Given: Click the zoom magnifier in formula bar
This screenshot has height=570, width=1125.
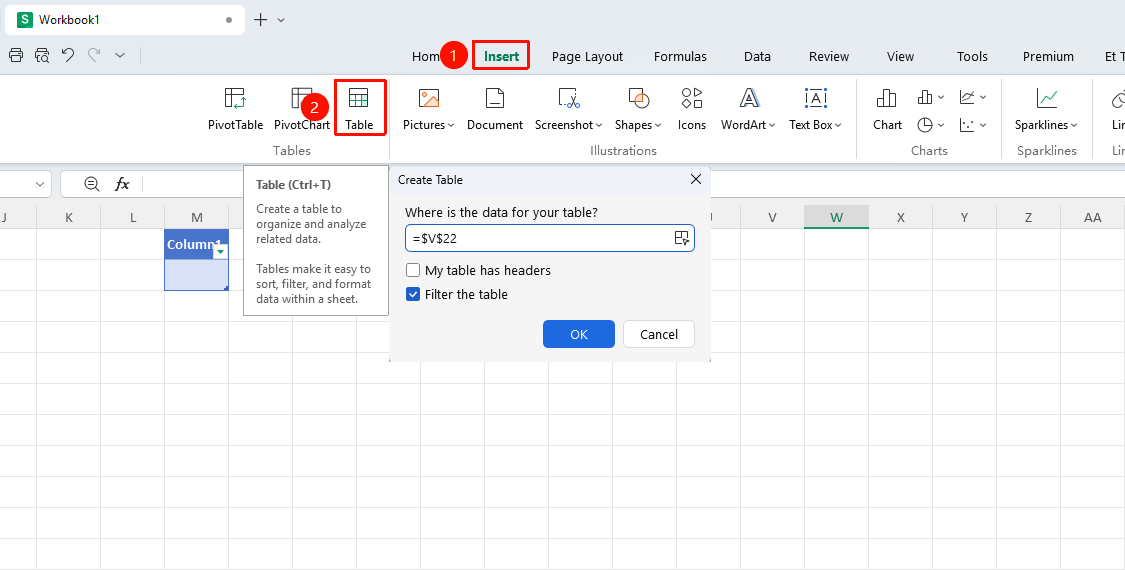Looking at the screenshot, I should tap(91, 184).
